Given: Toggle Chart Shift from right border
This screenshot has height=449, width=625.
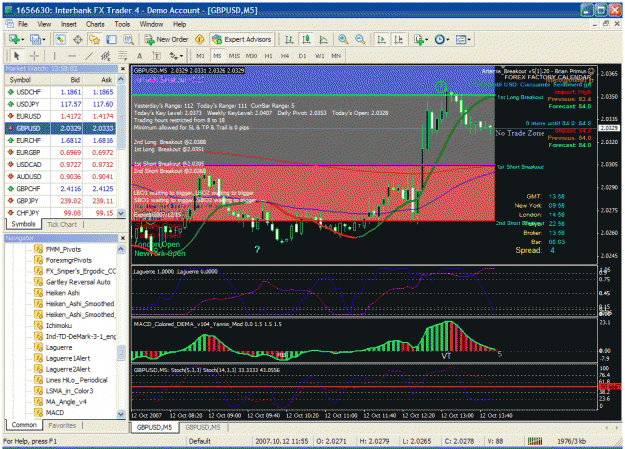Looking at the screenshot, I should [398, 39].
